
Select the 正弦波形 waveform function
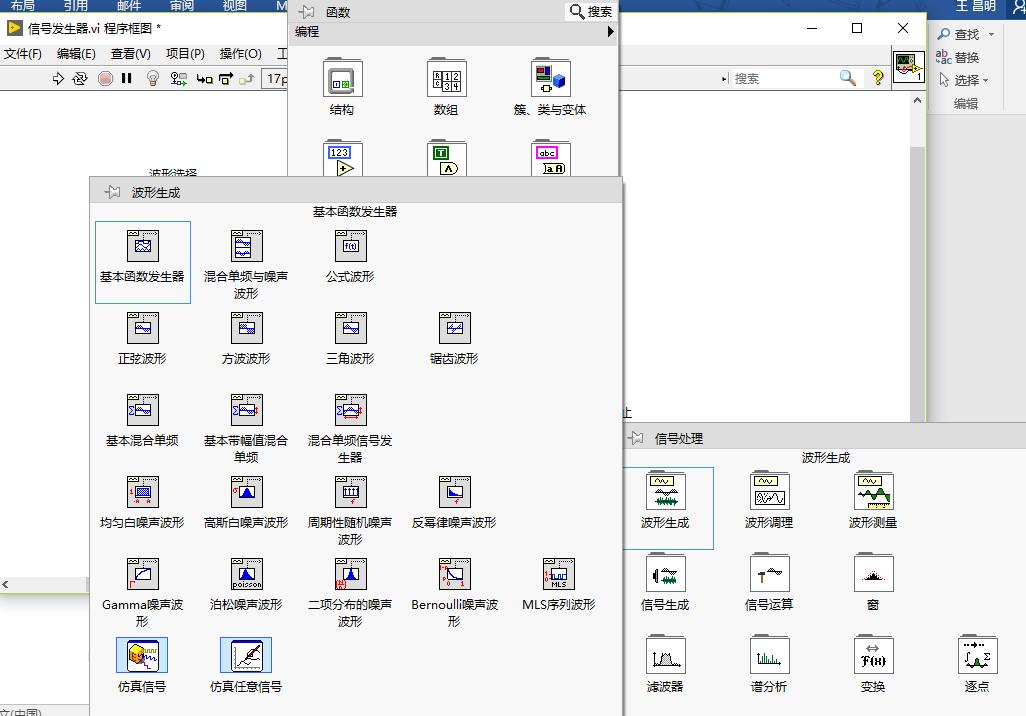(142, 328)
